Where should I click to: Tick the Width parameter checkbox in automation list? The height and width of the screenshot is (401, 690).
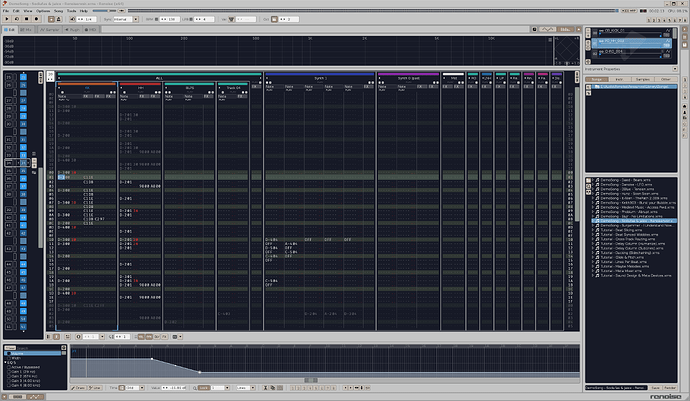[9, 358]
